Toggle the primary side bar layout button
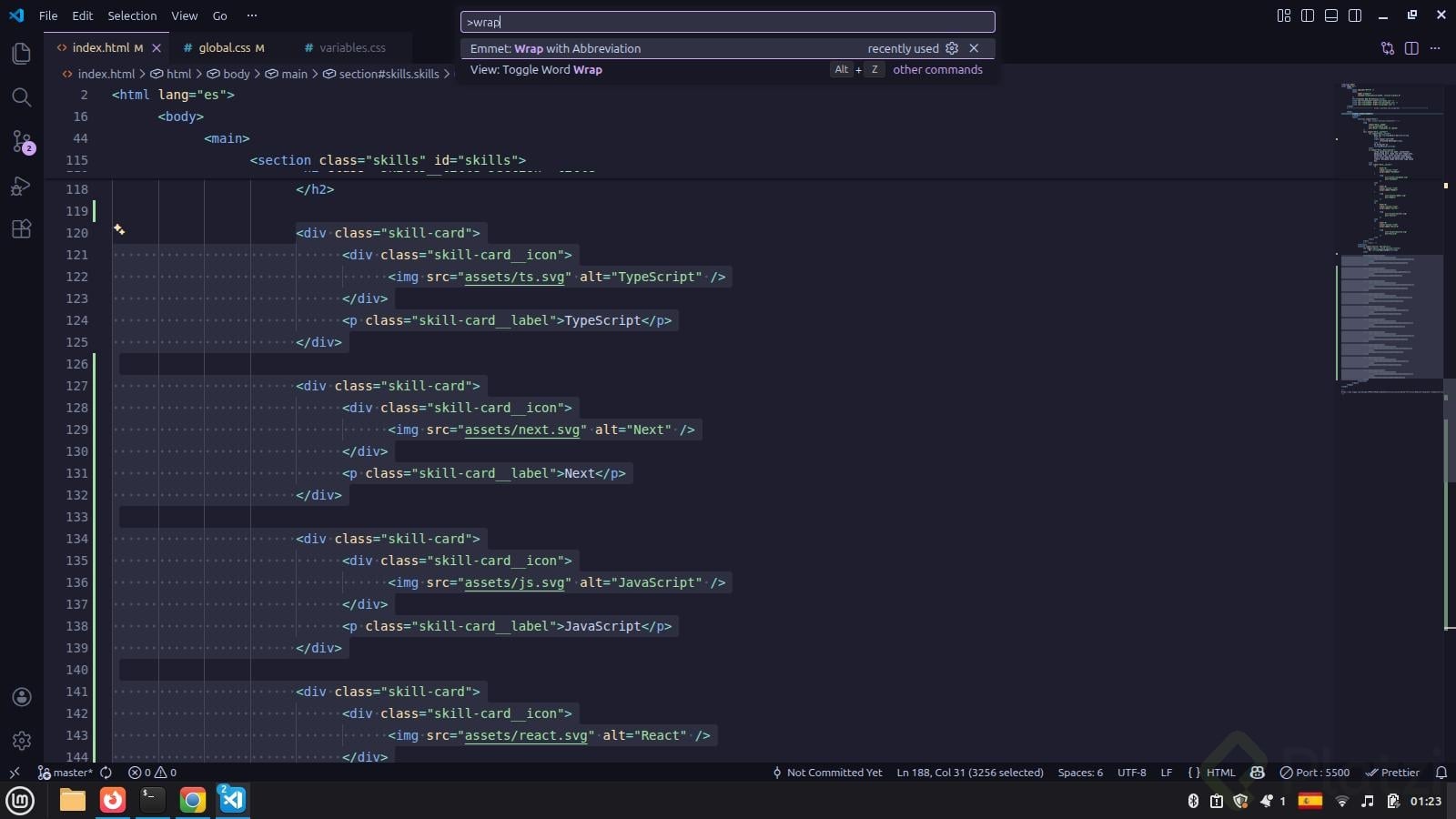 [x=1308, y=15]
